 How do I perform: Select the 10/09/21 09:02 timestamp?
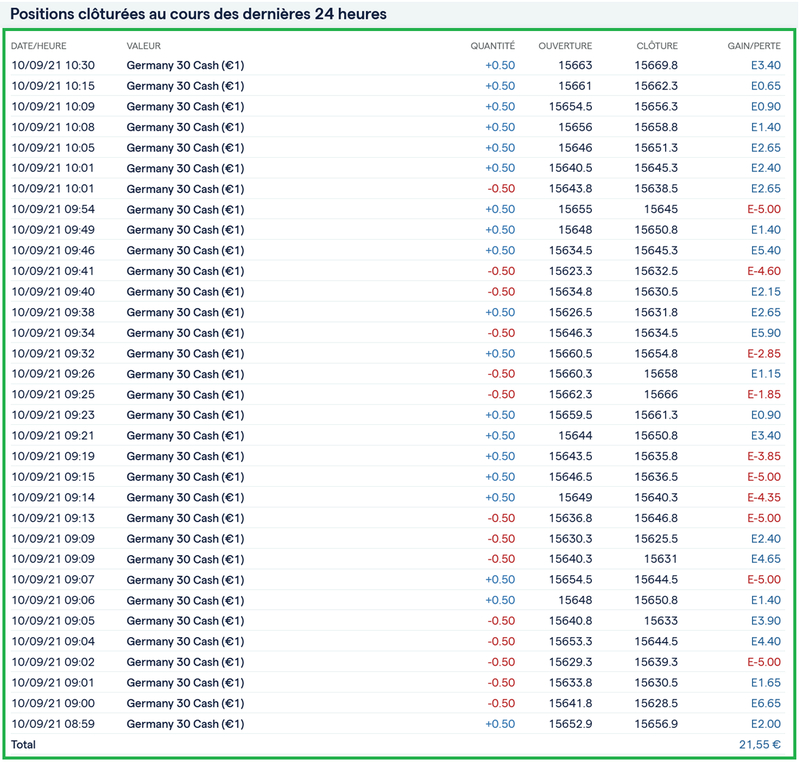click(x=53, y=662)
